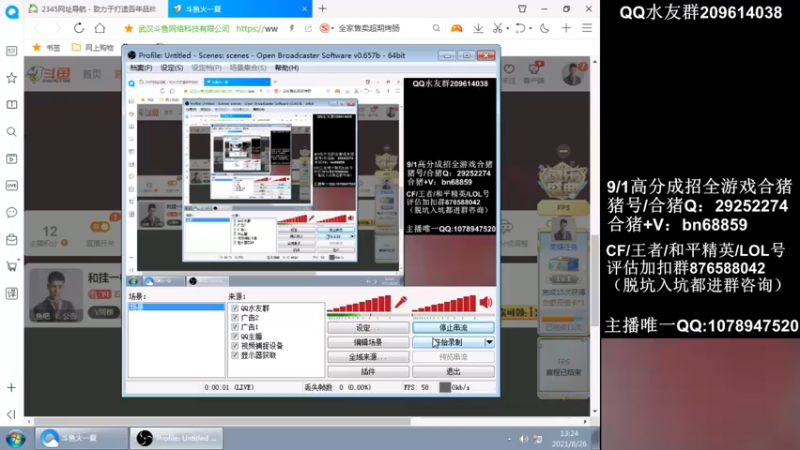Viewport: 800px width, 450px height.
Task: Click the 退出 button in OBS
Action: [x=453, y=371]
